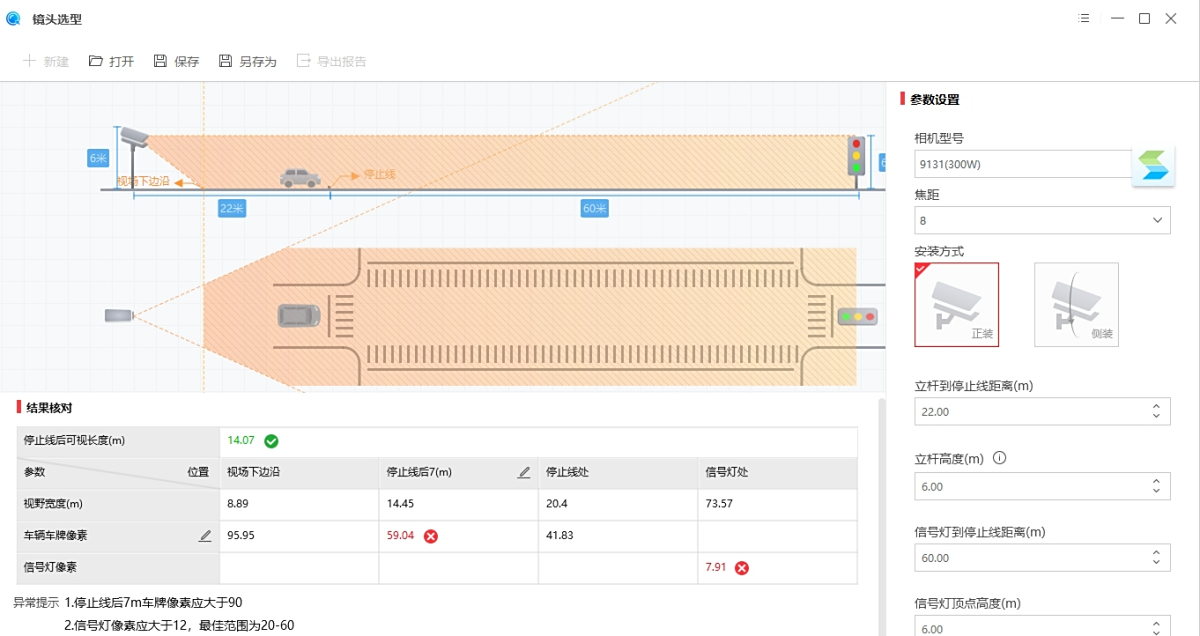Screen dimensions: 1200x636
Task: Click the edit pencil beside 停止线后7(m)
Action: 523,473
